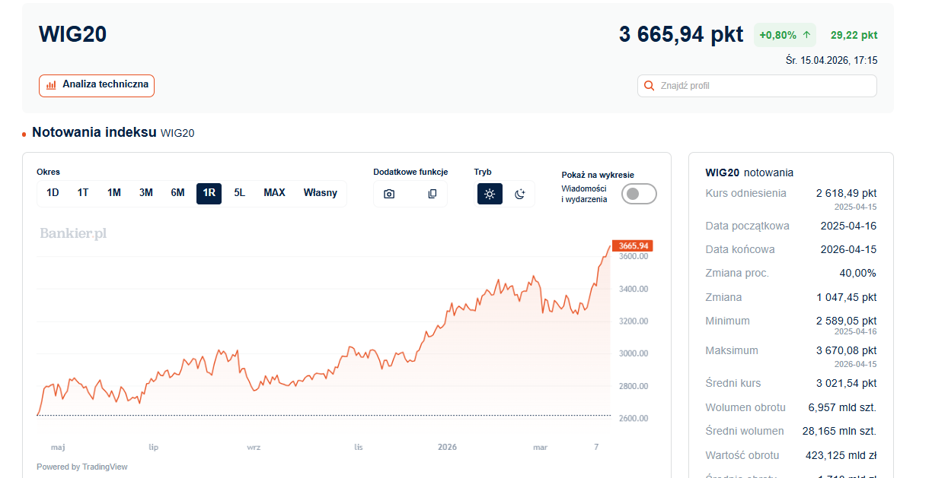The width and height of the screenshot is (948, 478).
Task: Click Kurs odniesienia value 2 618,49 pkt
Action: tap(846, 193)
